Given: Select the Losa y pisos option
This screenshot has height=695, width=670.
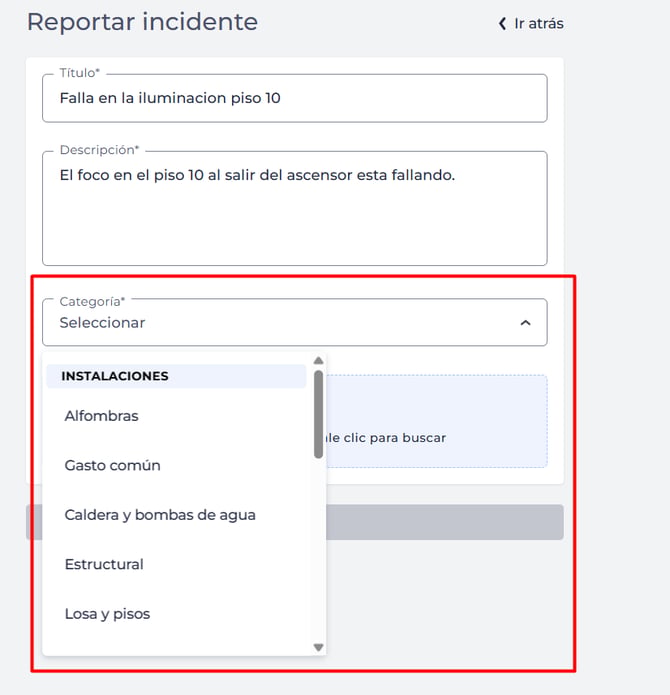Looking at the screenshot, I should pyautogui.click(x=176, y=614).
